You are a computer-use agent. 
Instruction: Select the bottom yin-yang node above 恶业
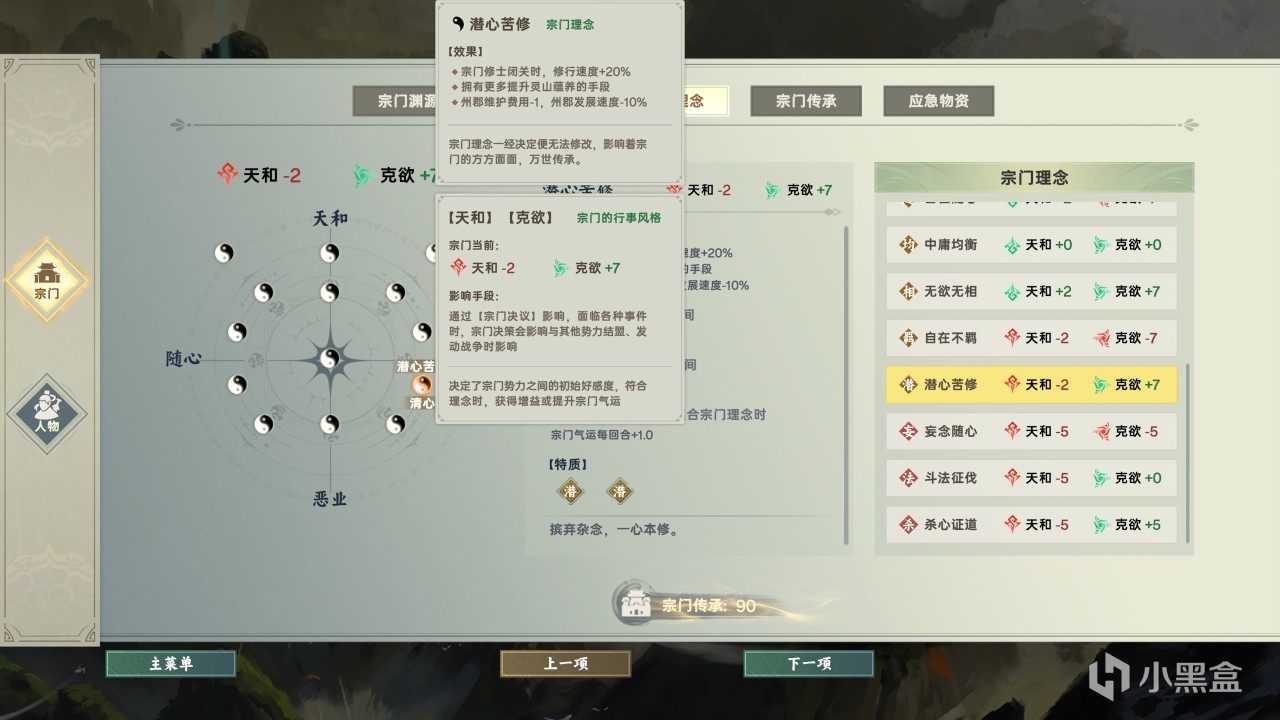click(329, 425)
